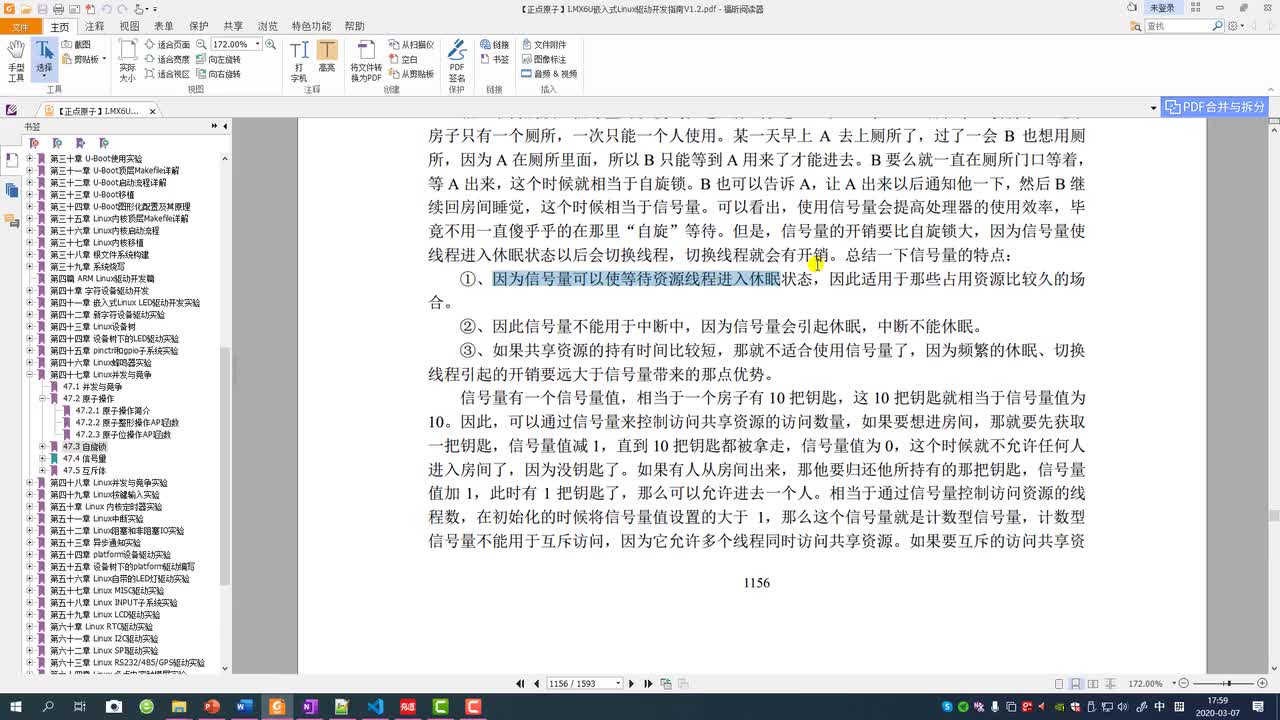Create a blank (空白) PDF
Viewport: 1280px width, 720px height.
(403, 59)
